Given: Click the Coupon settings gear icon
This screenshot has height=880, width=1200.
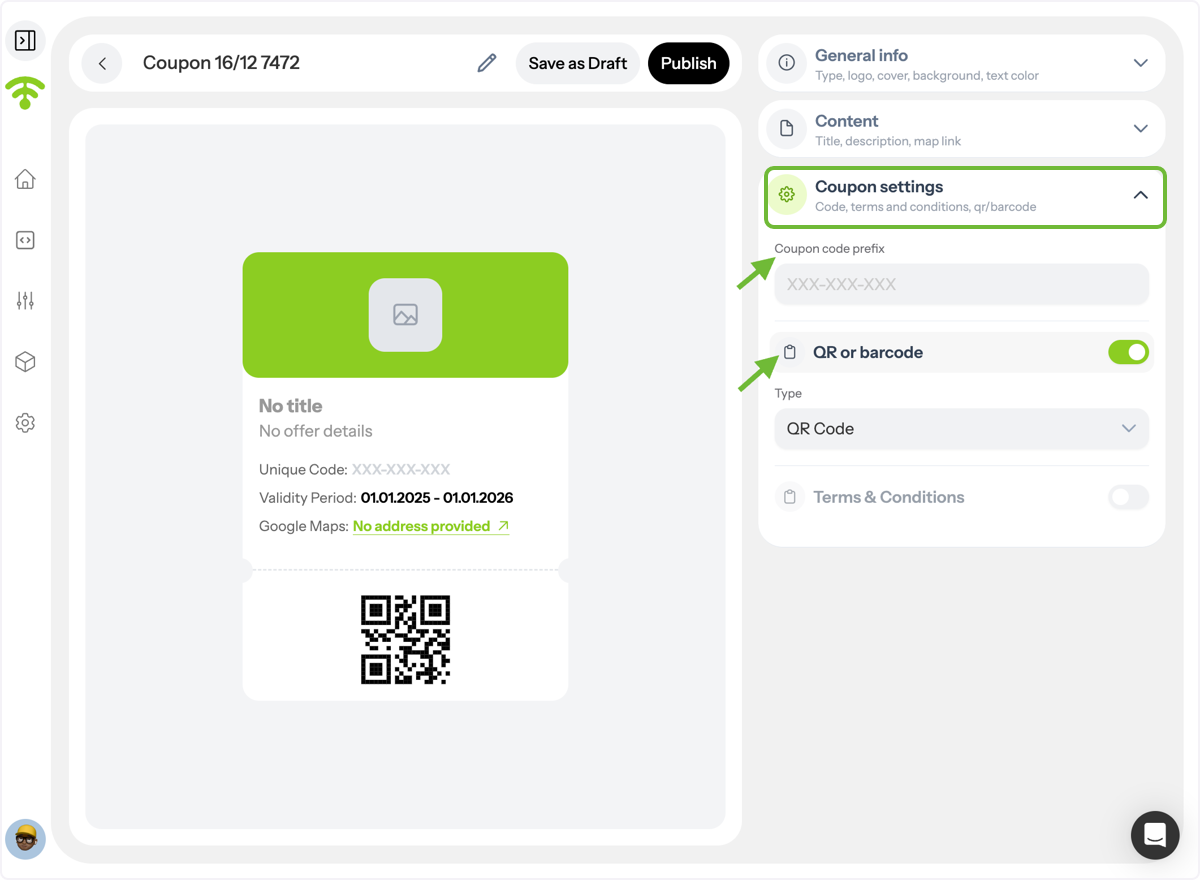Looking at the screenshot, I should (787, 195).
